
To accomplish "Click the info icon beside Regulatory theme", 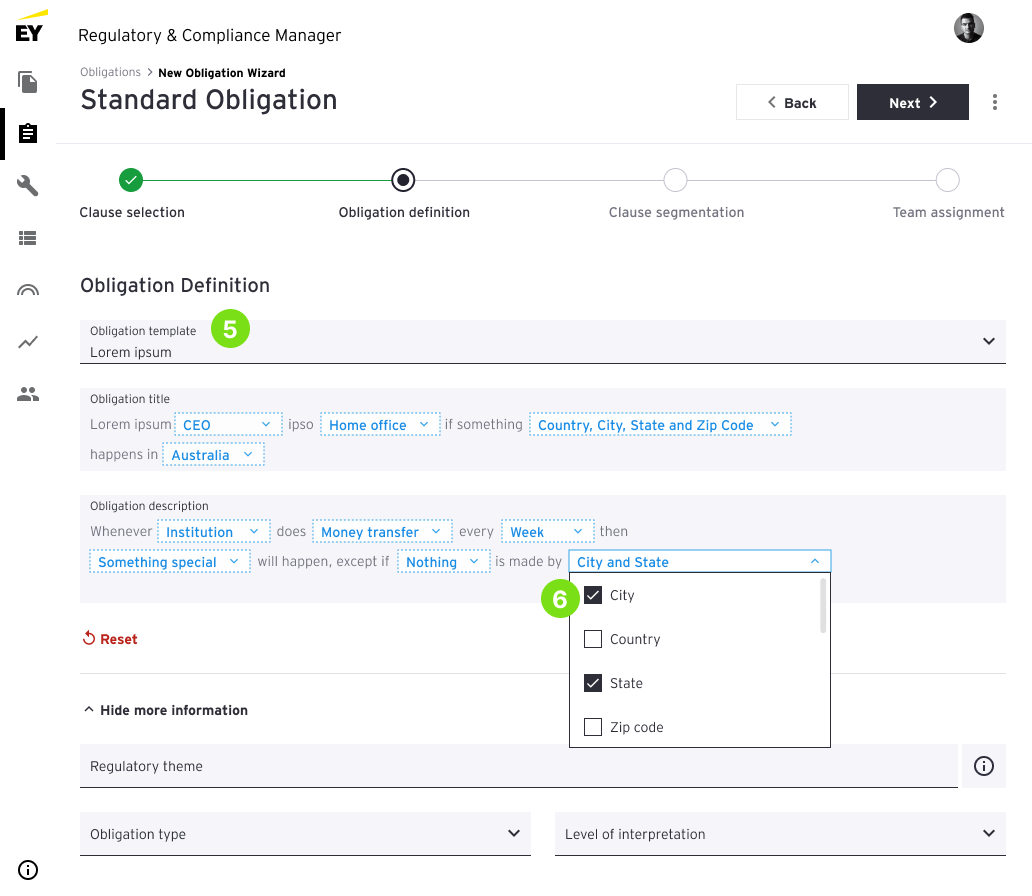I will point(984,766).
